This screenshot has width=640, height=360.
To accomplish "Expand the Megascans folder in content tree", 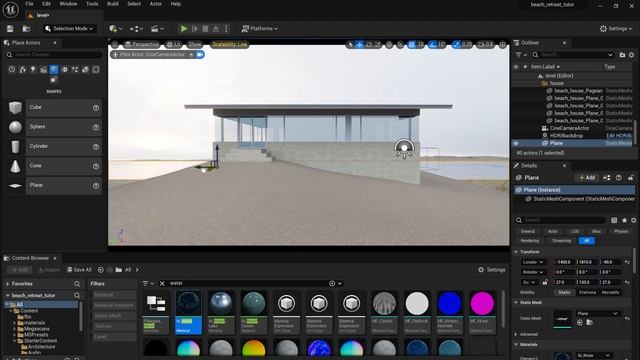I will click(x=15, y=329).
